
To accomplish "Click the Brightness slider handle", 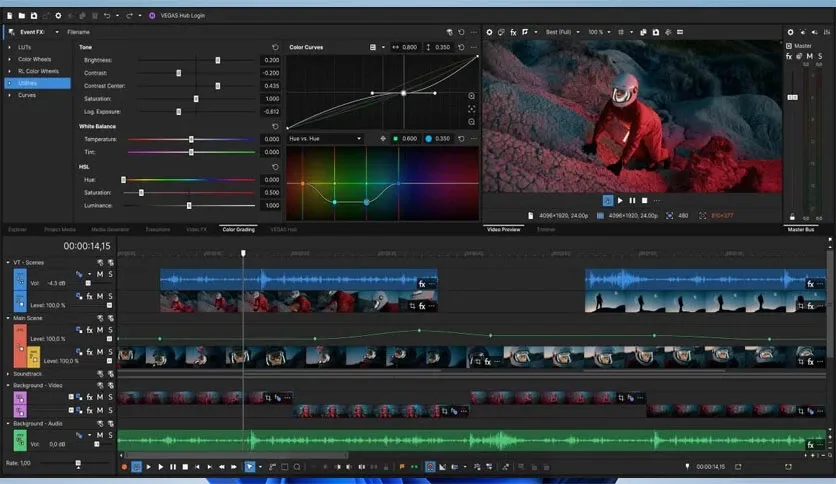I will coord(218,60).
